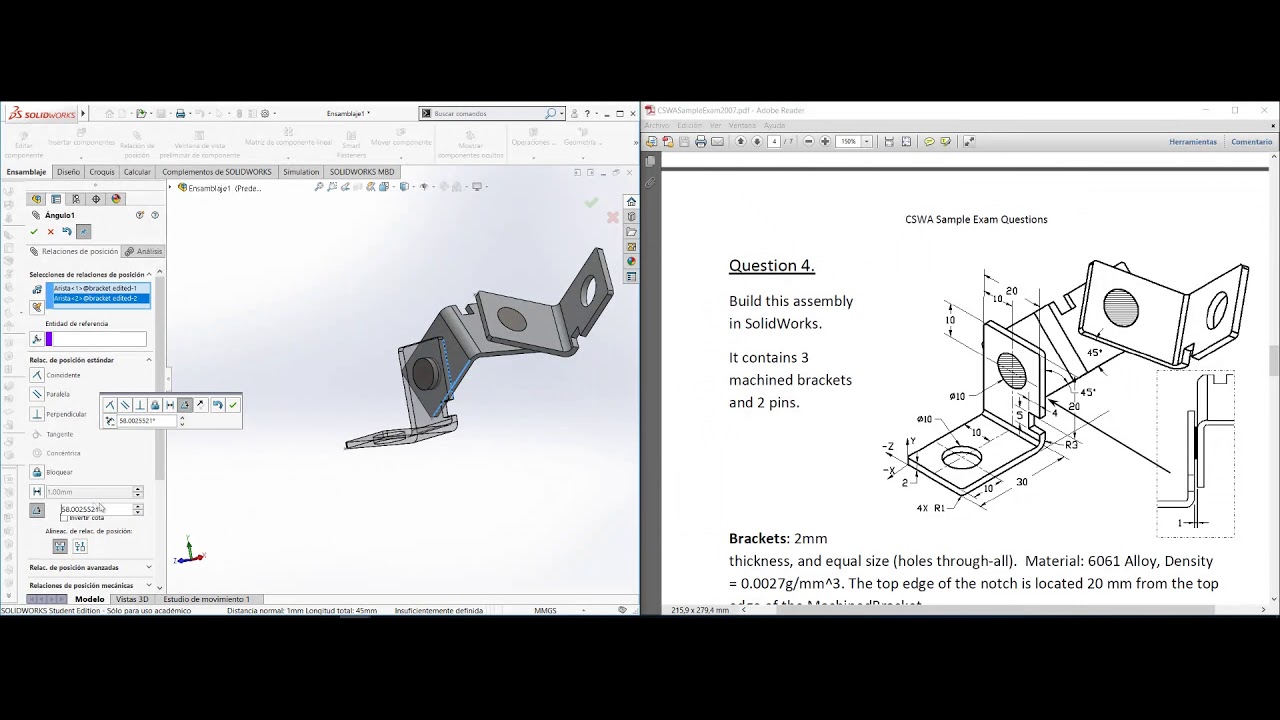Open Comentario pane in Adobe Reader
Image resolution: width=1280 pixels, height=720 pixels.
click(x=1251, y=142)
